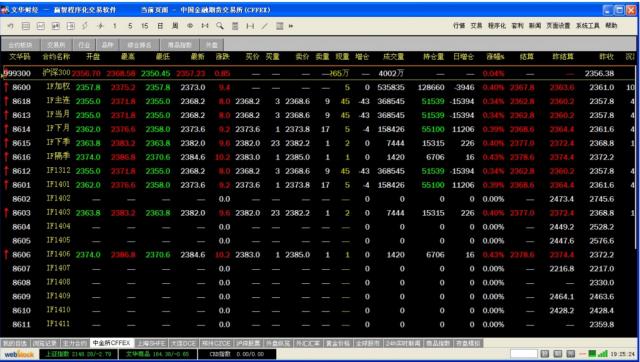
Task: Switch to weekly (周) chart period
Action: (175, 26)
